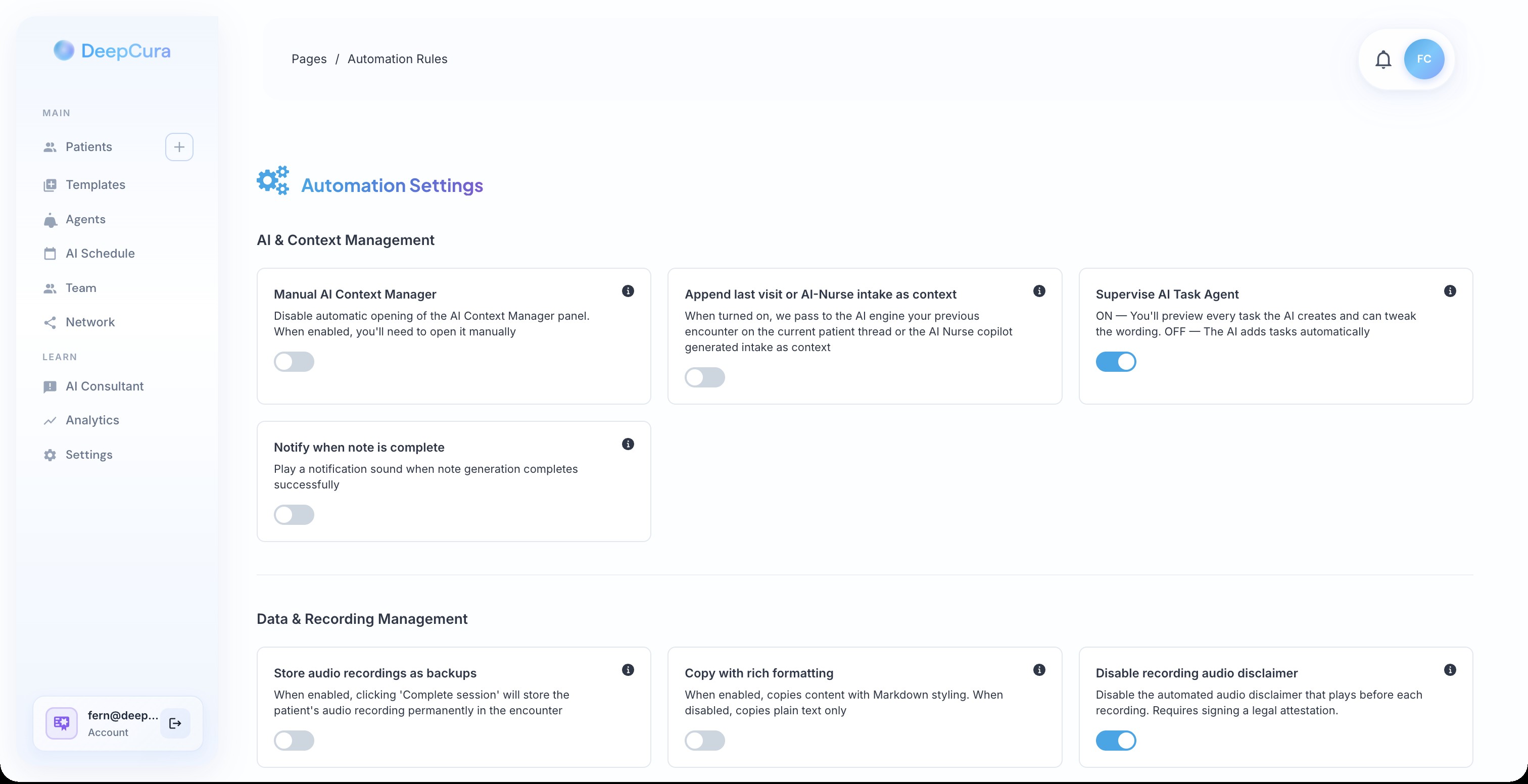Show info for Append last visit context
1528x784 pixels.
1039,291
